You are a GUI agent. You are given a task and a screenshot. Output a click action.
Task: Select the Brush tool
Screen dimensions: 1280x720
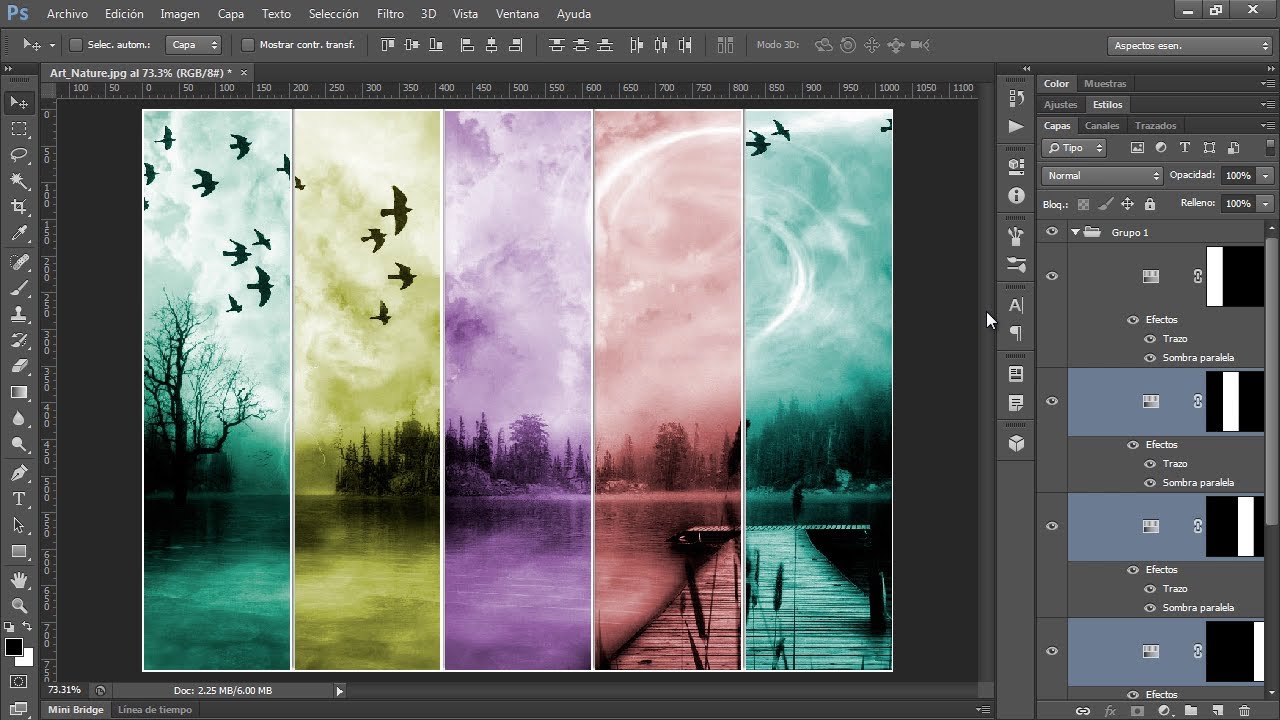[x=19, y=288]
